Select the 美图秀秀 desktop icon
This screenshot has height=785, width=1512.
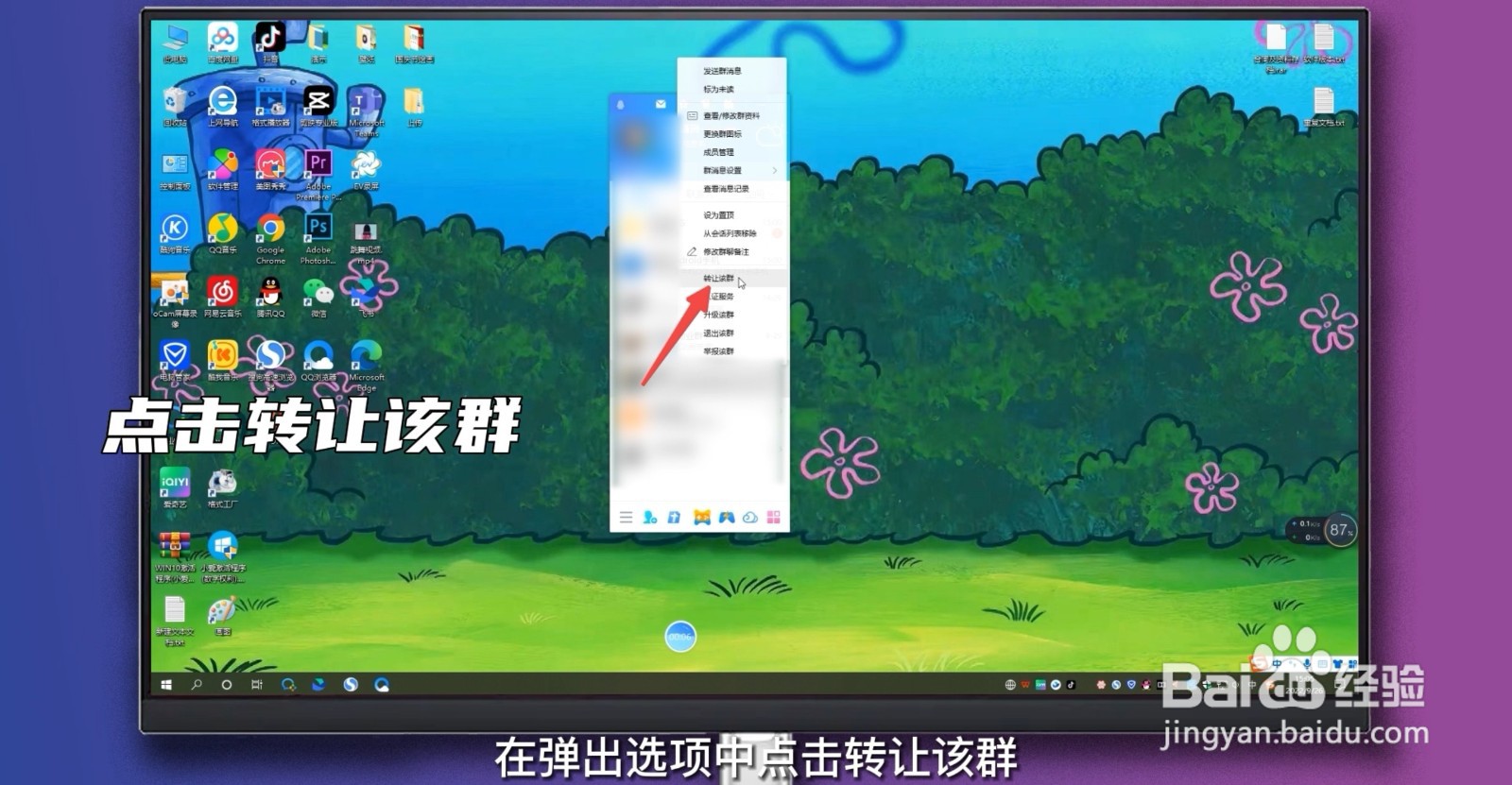[270, 170]
